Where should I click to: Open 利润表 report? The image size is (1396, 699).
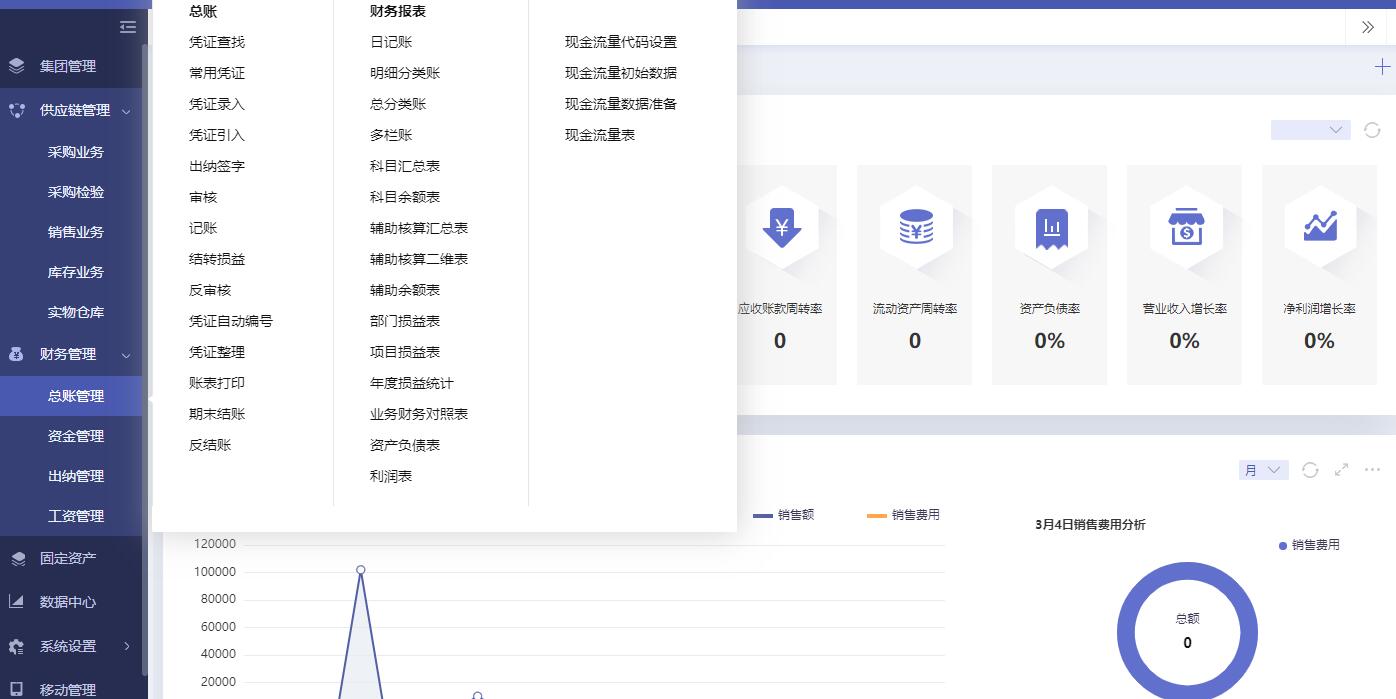point(391,476)
